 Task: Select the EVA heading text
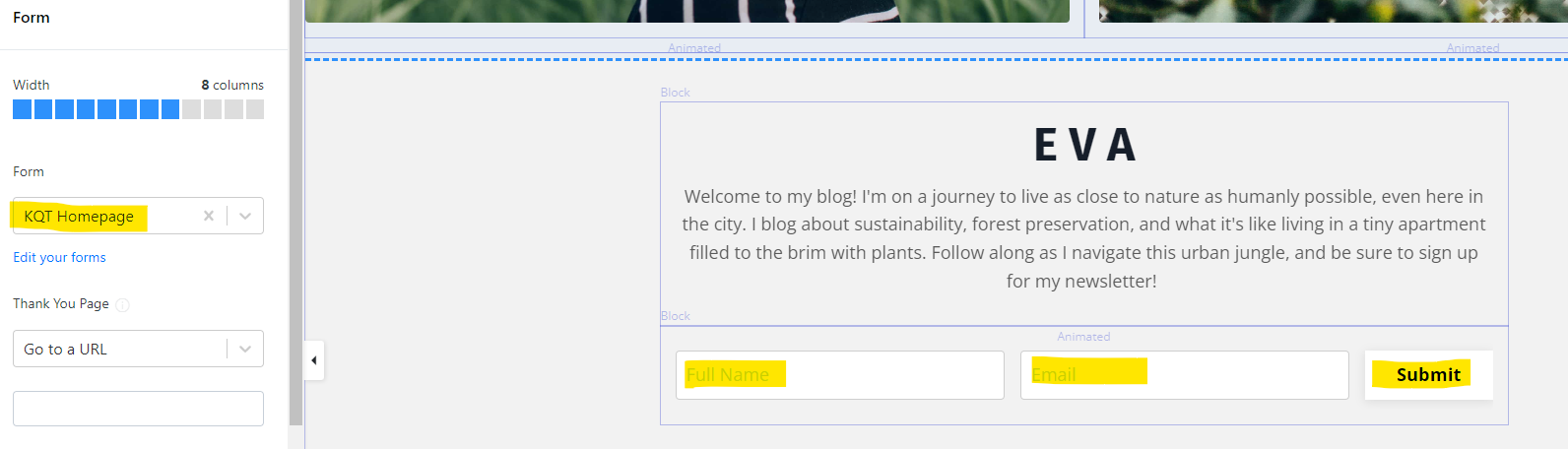coord(1084,146)
